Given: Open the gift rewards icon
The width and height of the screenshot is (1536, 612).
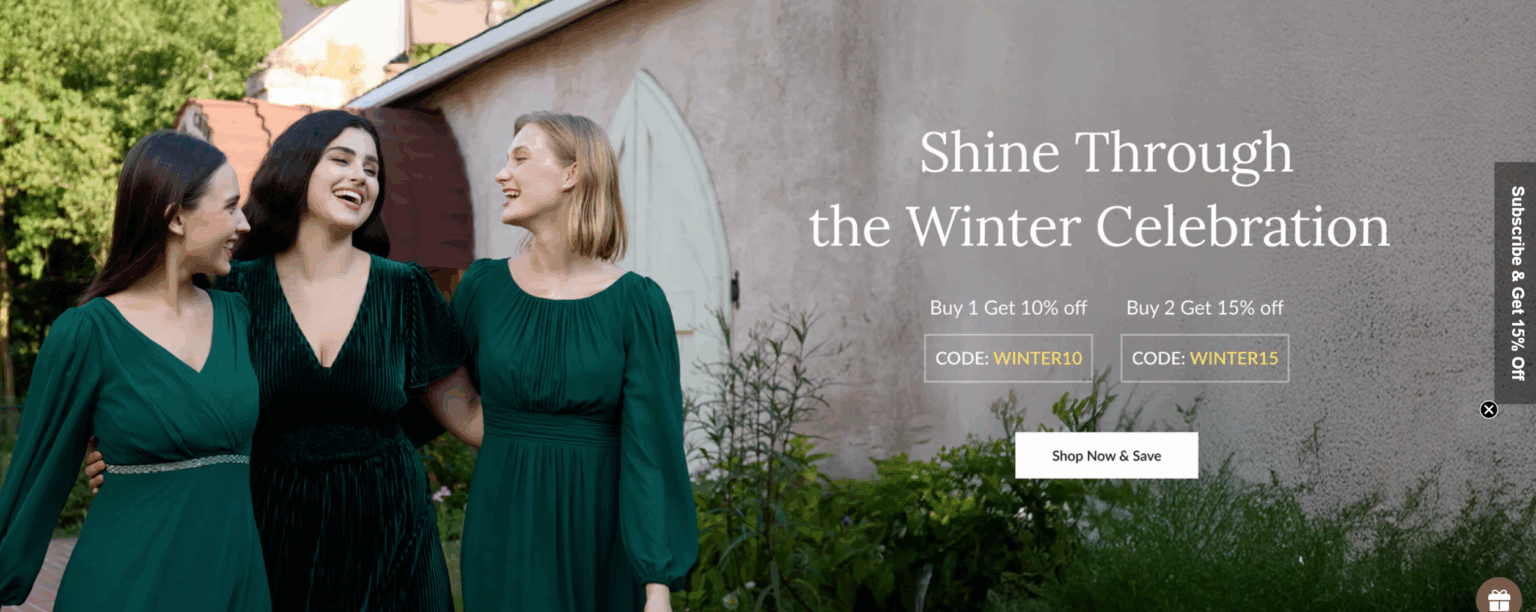Looking at the screenshot, I should [x=1499, y=597].
